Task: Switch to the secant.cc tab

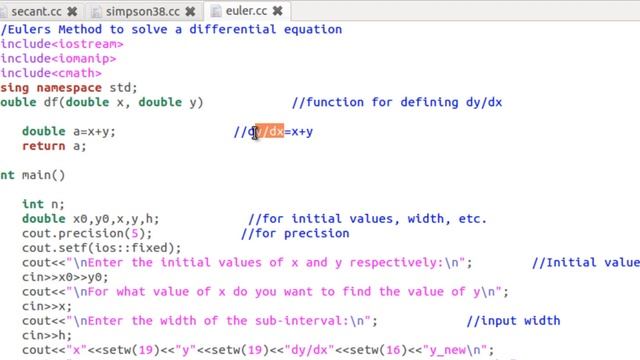Action: [36, 11]
